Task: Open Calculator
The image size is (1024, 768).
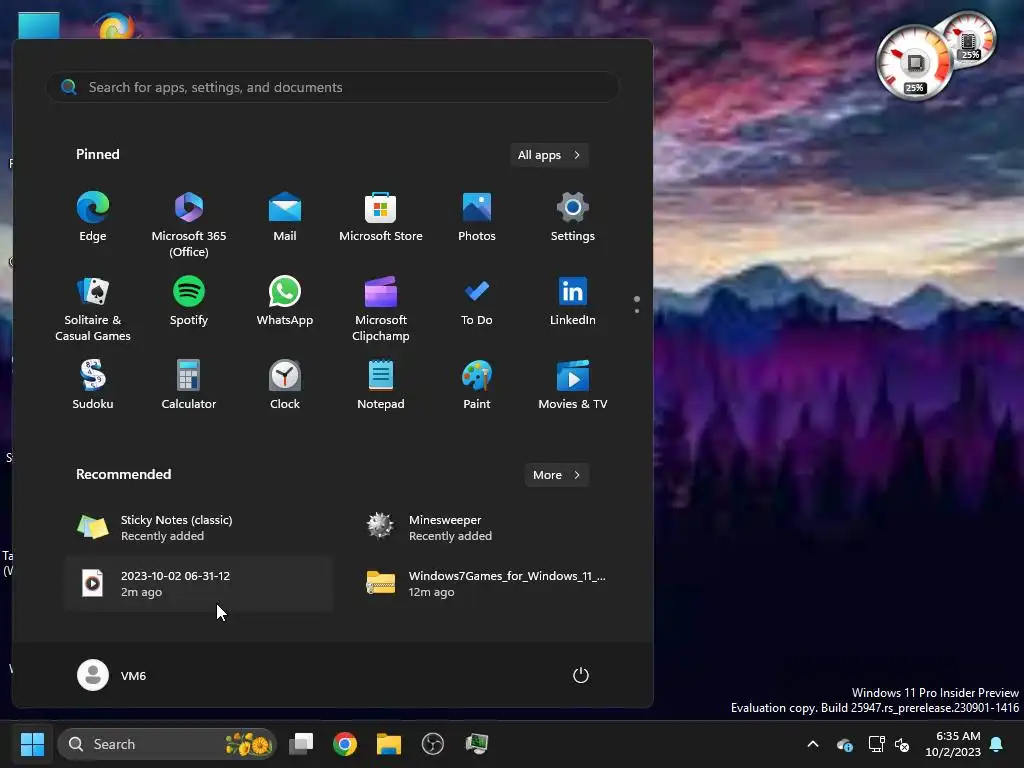Action: pyautogui.click(x=189, y=385)
